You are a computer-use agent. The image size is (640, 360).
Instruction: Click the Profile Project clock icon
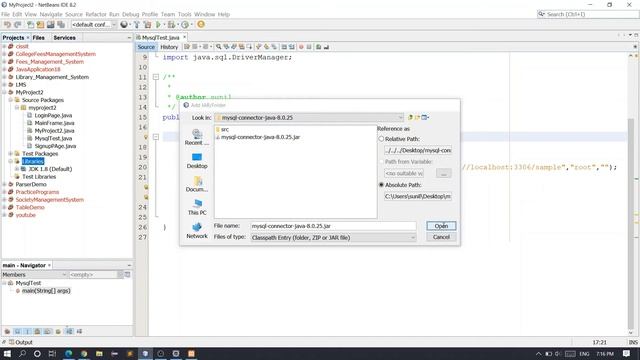(x=185, y=24)
